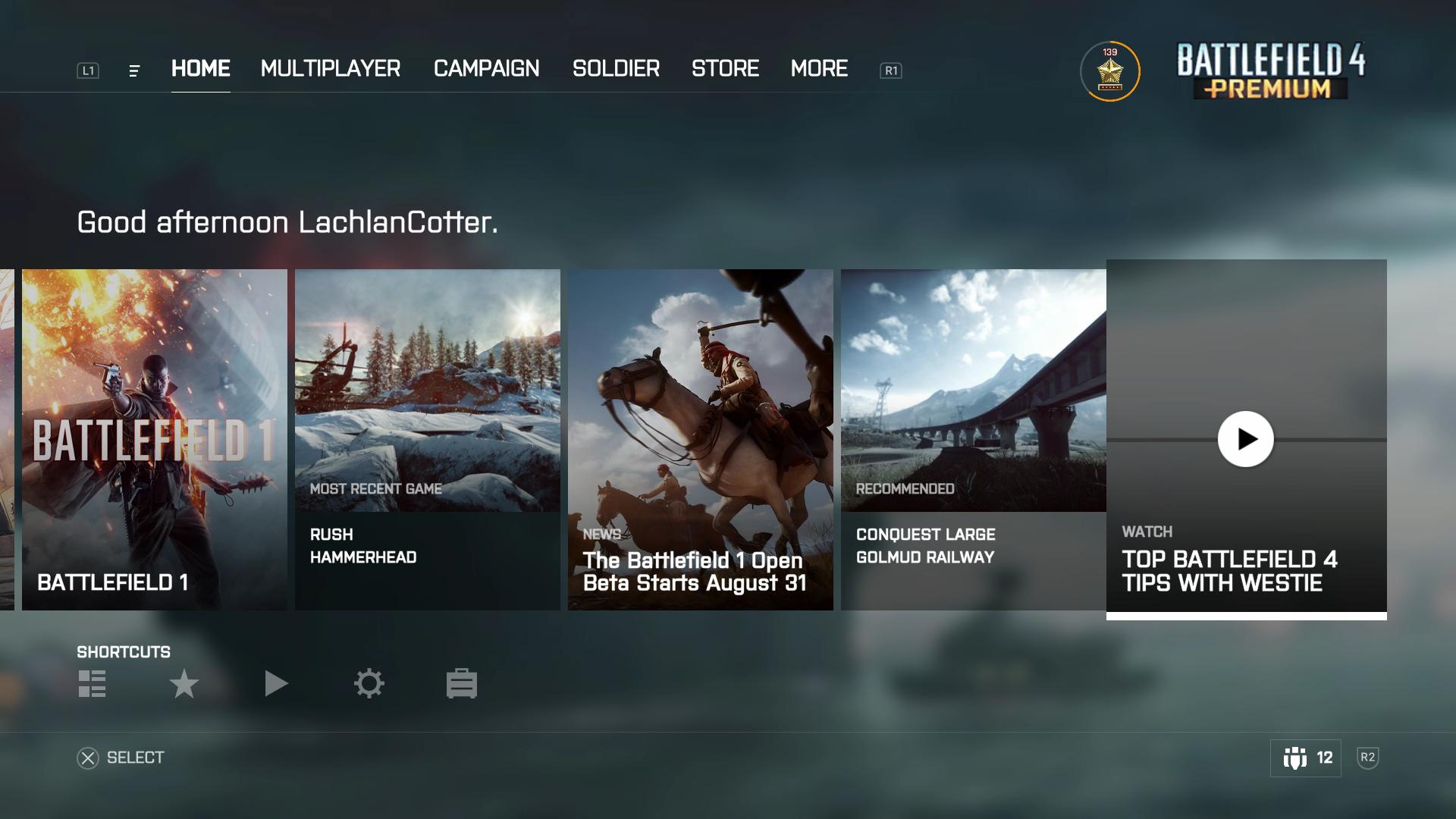
Task: Click the R2 shield indicator near Battlepacks
Action: 1367,757
